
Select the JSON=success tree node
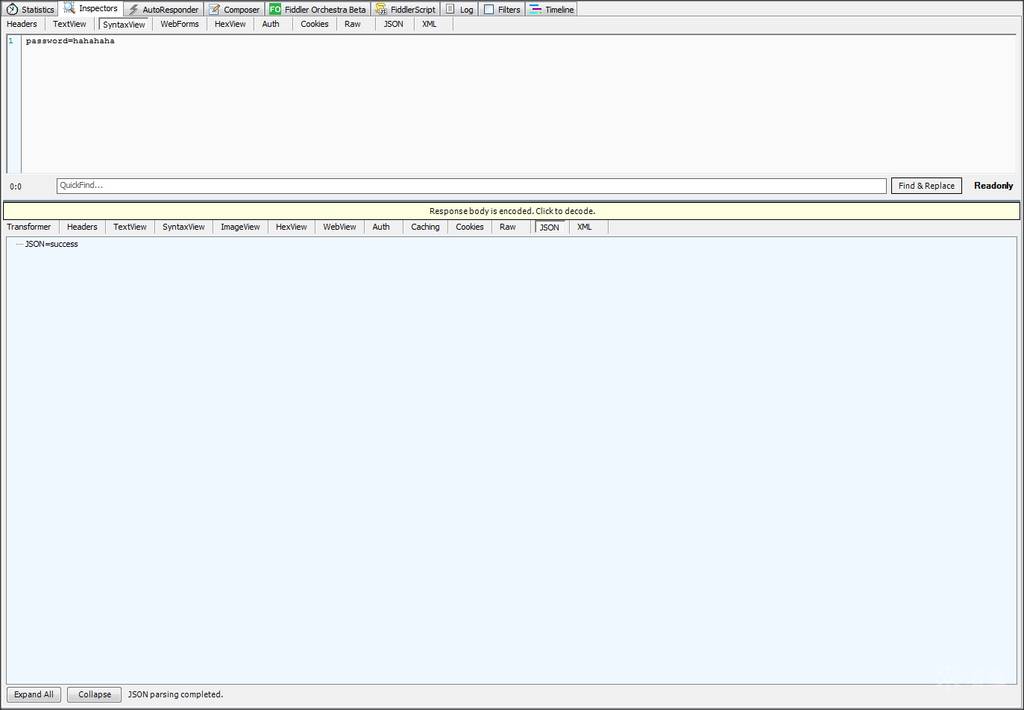[x=52, y=244]
